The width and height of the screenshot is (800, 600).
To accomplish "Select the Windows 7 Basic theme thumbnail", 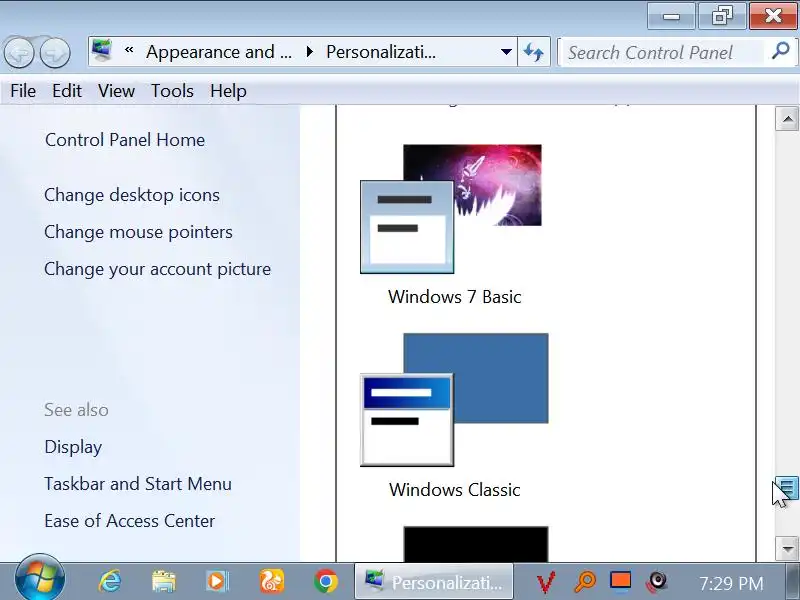I will point(451,209).
